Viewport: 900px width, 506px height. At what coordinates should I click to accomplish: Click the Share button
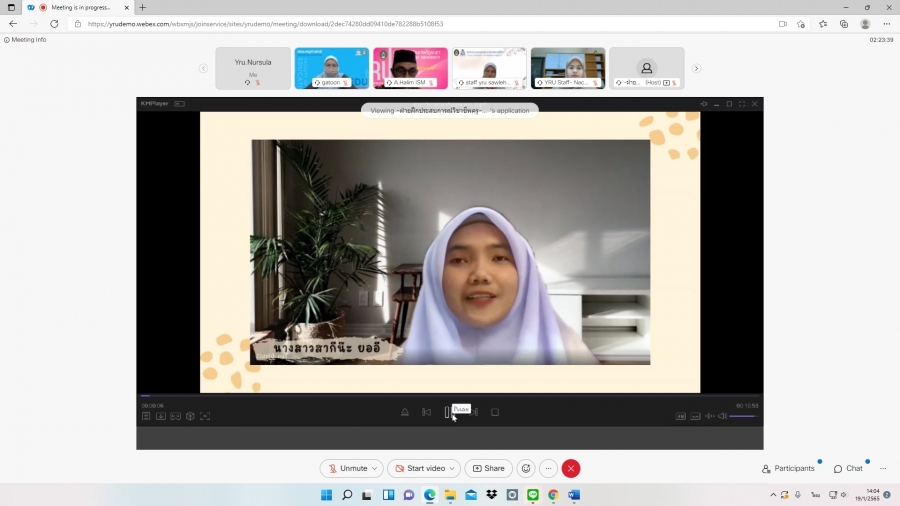tap(489, 468)
